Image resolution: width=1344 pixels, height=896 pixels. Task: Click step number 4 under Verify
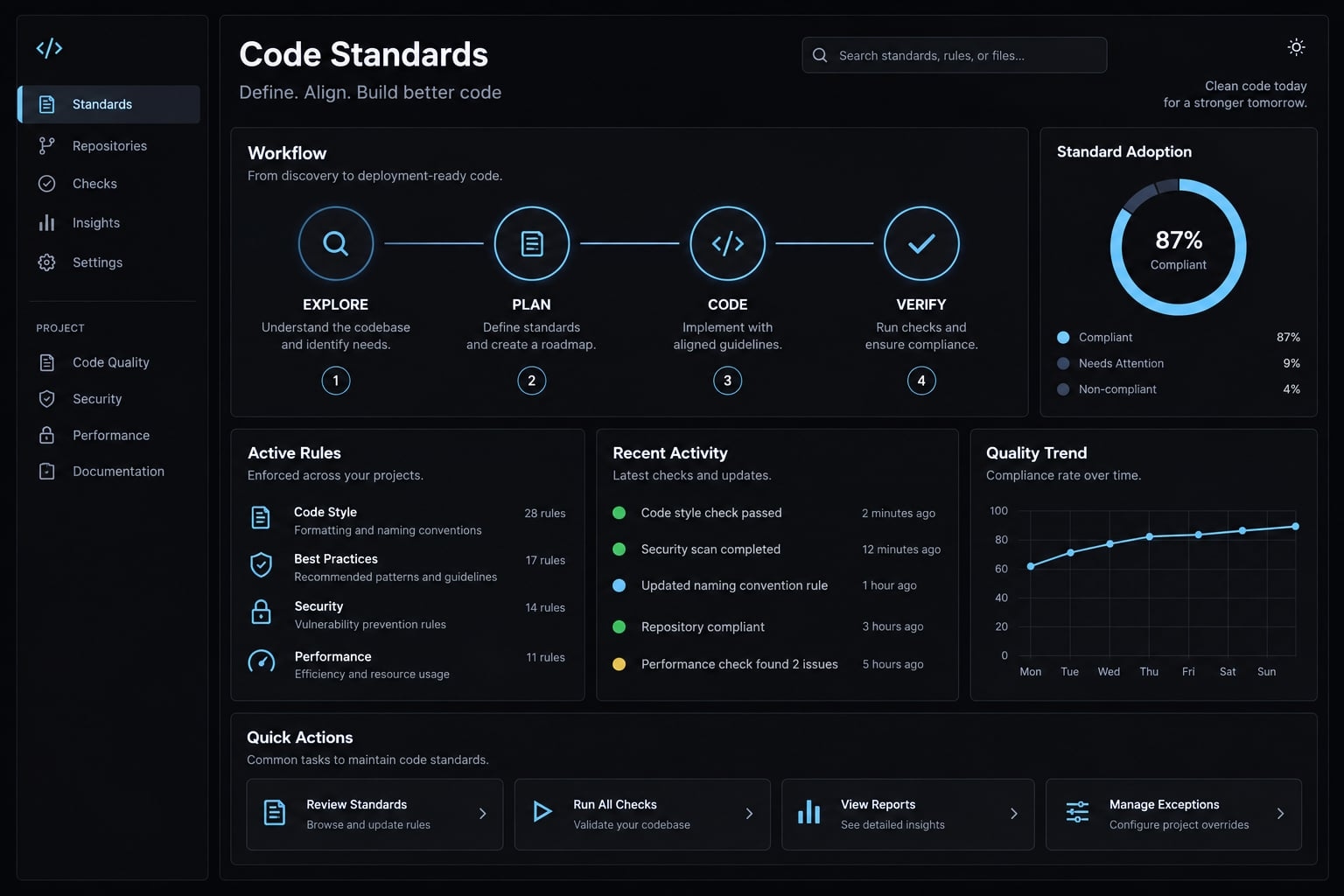click(x=921, y=381)
